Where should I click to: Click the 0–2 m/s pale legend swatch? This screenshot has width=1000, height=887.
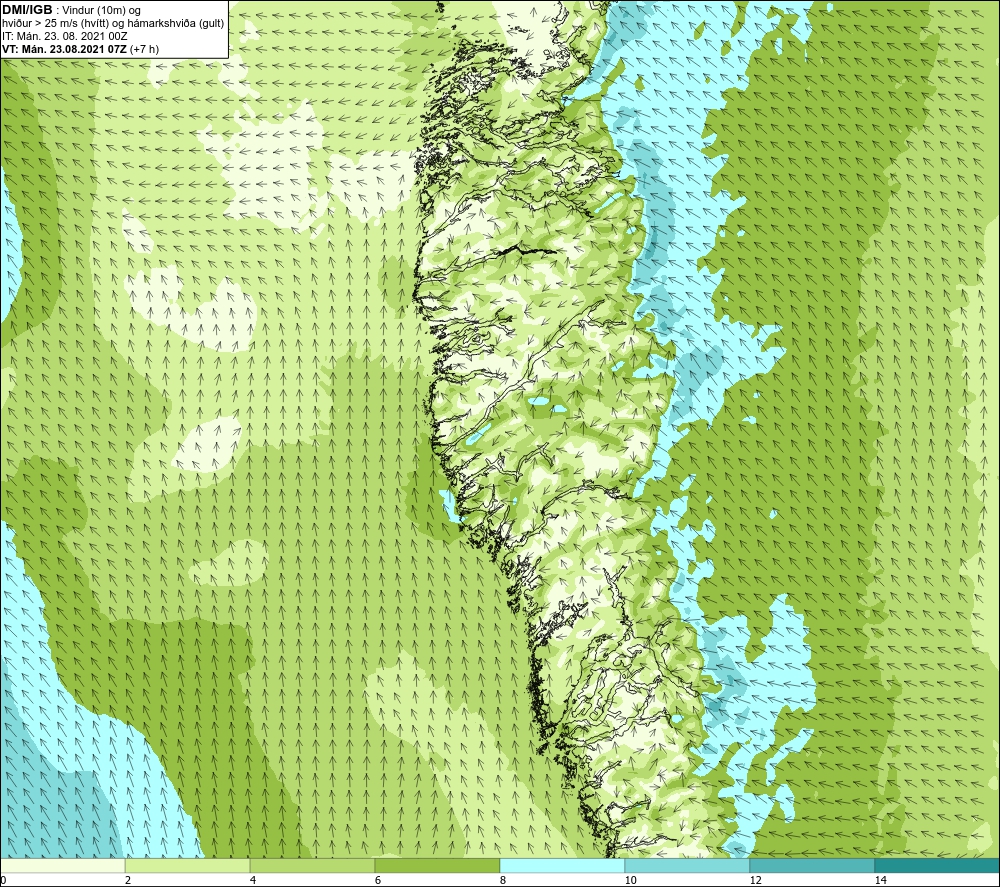tap(62, 865)
